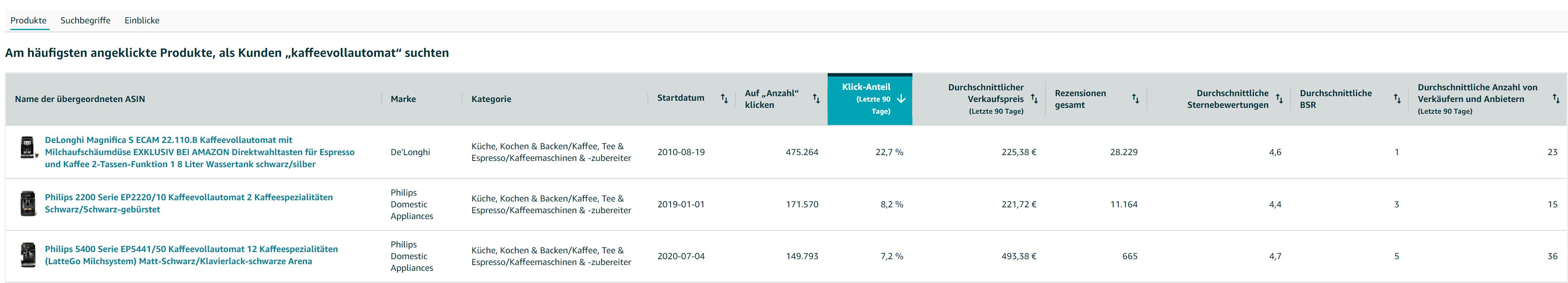
Task: Open Philips 2200 Serie EP2220/10 link
Action: point(189,203)
